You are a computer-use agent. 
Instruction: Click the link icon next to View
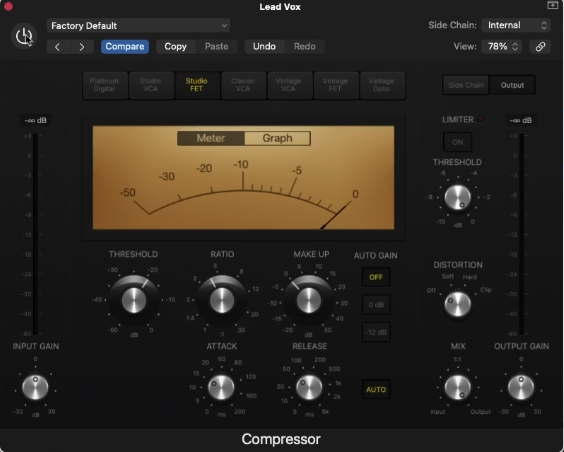click(x=540, y=46)
